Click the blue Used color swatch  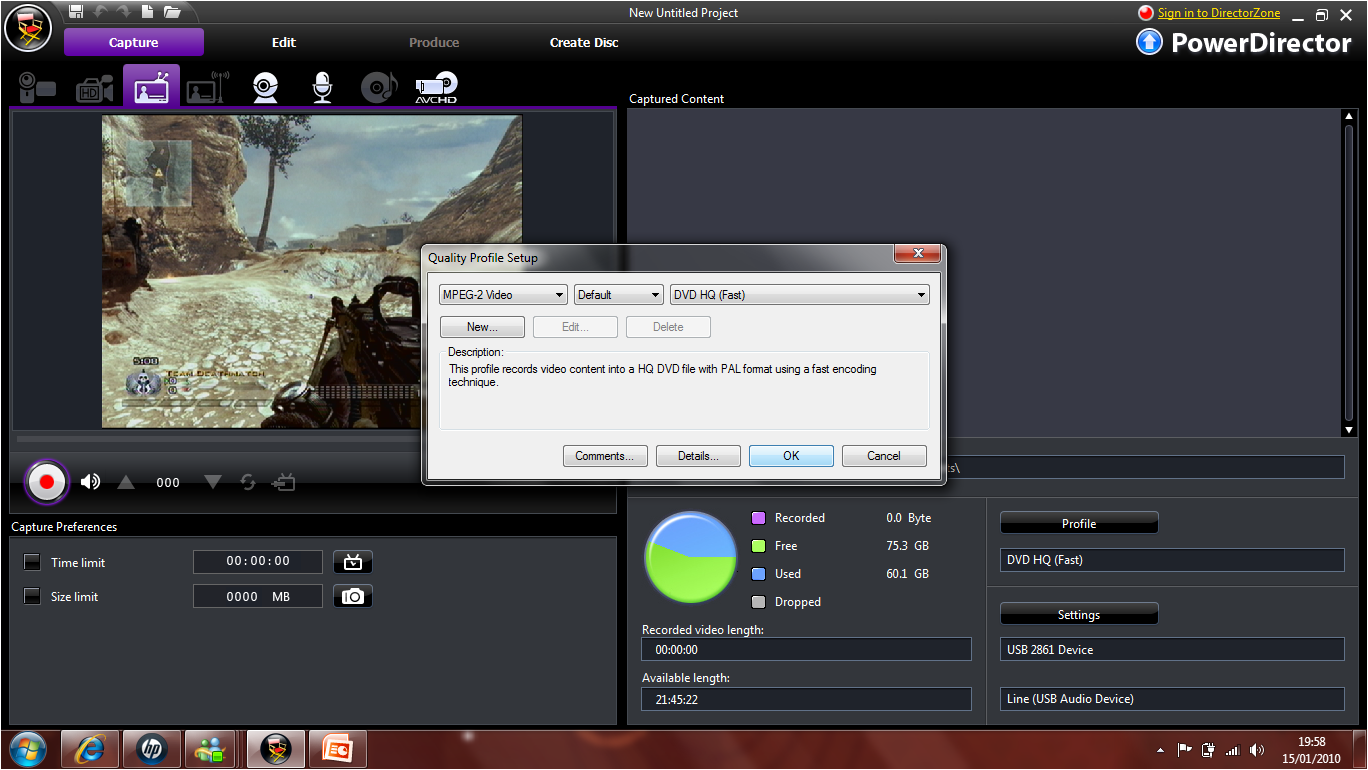tap(758, 574)
